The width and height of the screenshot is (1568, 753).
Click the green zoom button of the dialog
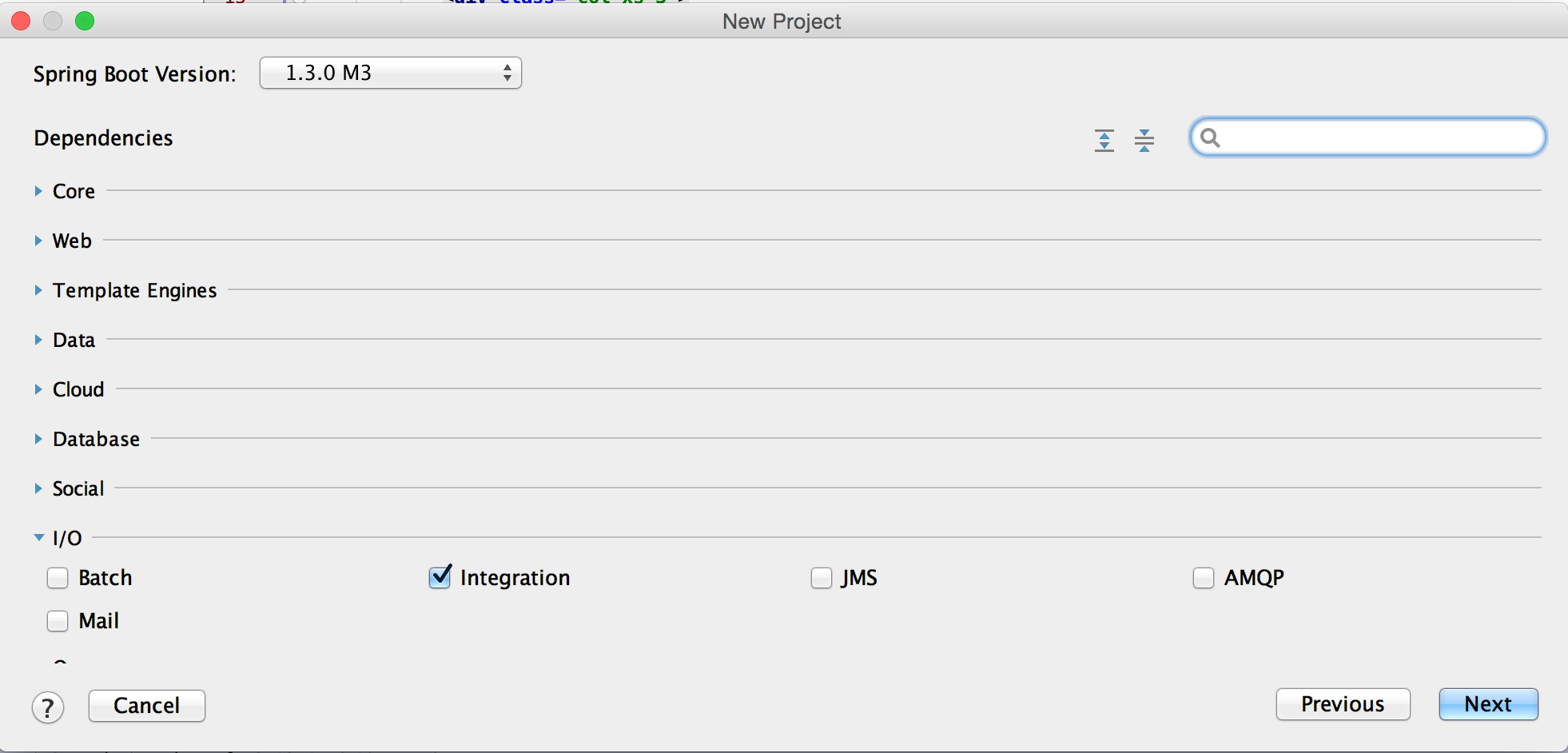pos(83,22)
